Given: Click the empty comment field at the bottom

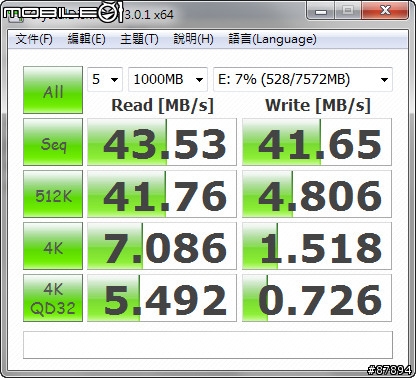Looking at the screenshot, I should click(208, 345).
